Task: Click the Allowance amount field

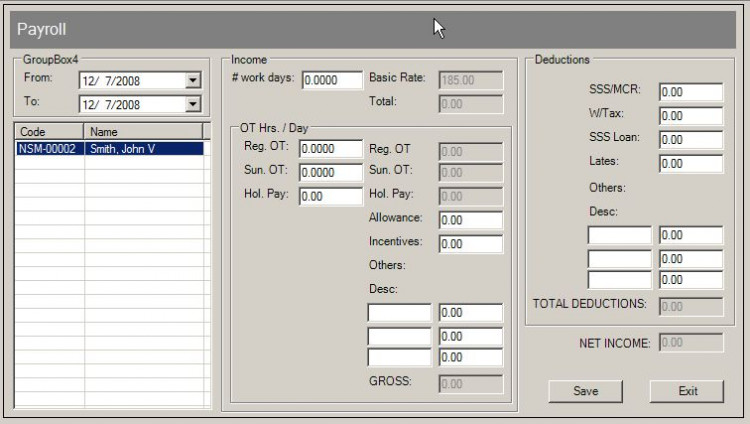Action: tap(470, 220)
